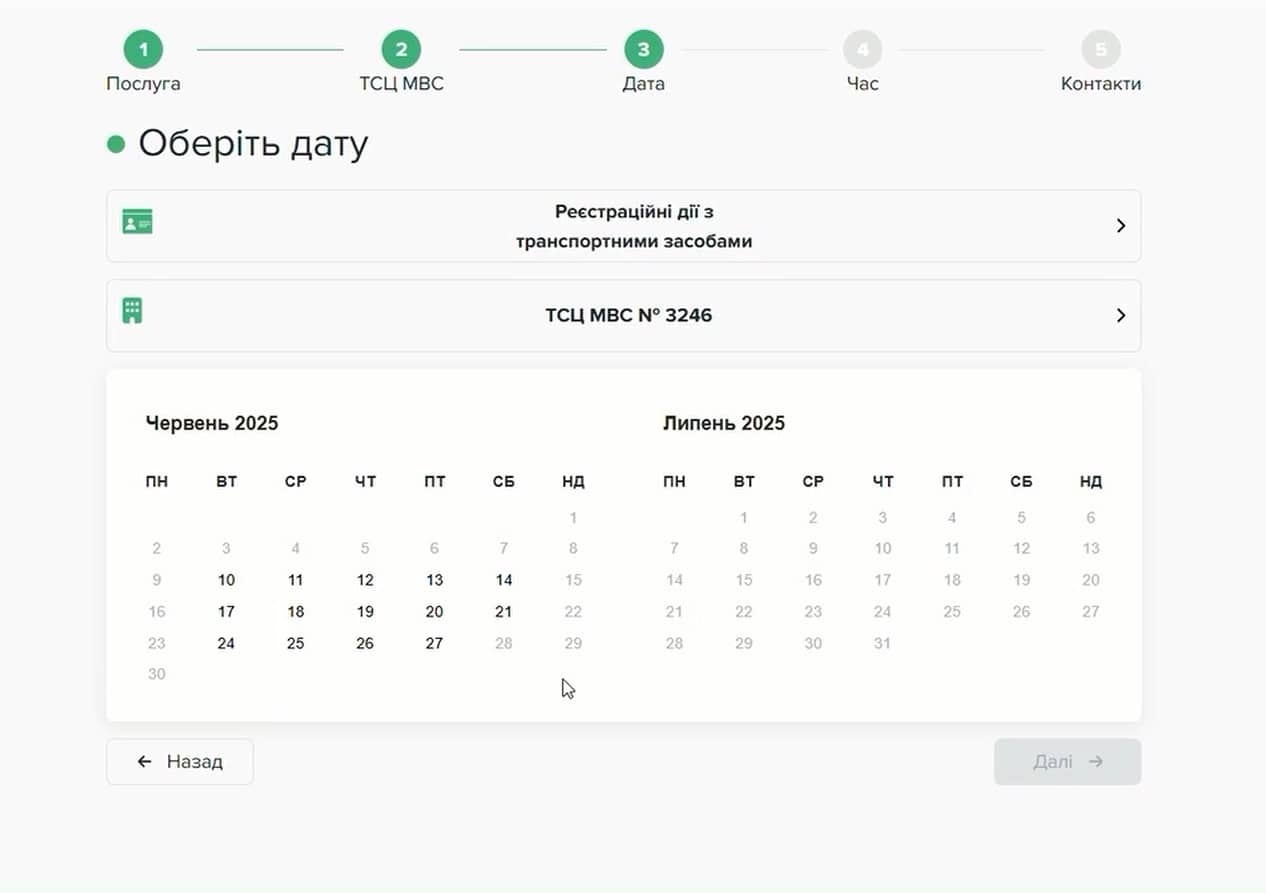Viewport: 1266px width, 893px height.
Task: Click July 31 in the Липень calendar
Action: (x=882, y=643)
